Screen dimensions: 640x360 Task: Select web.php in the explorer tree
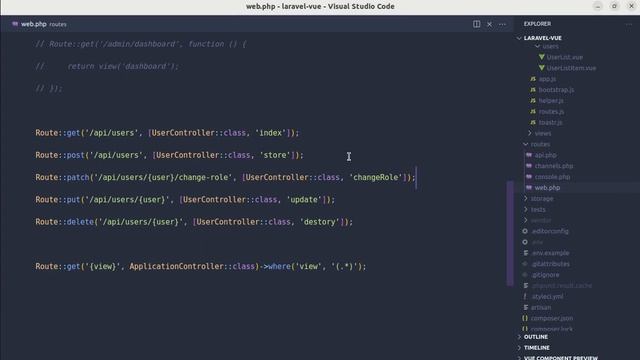coord(547,188)
